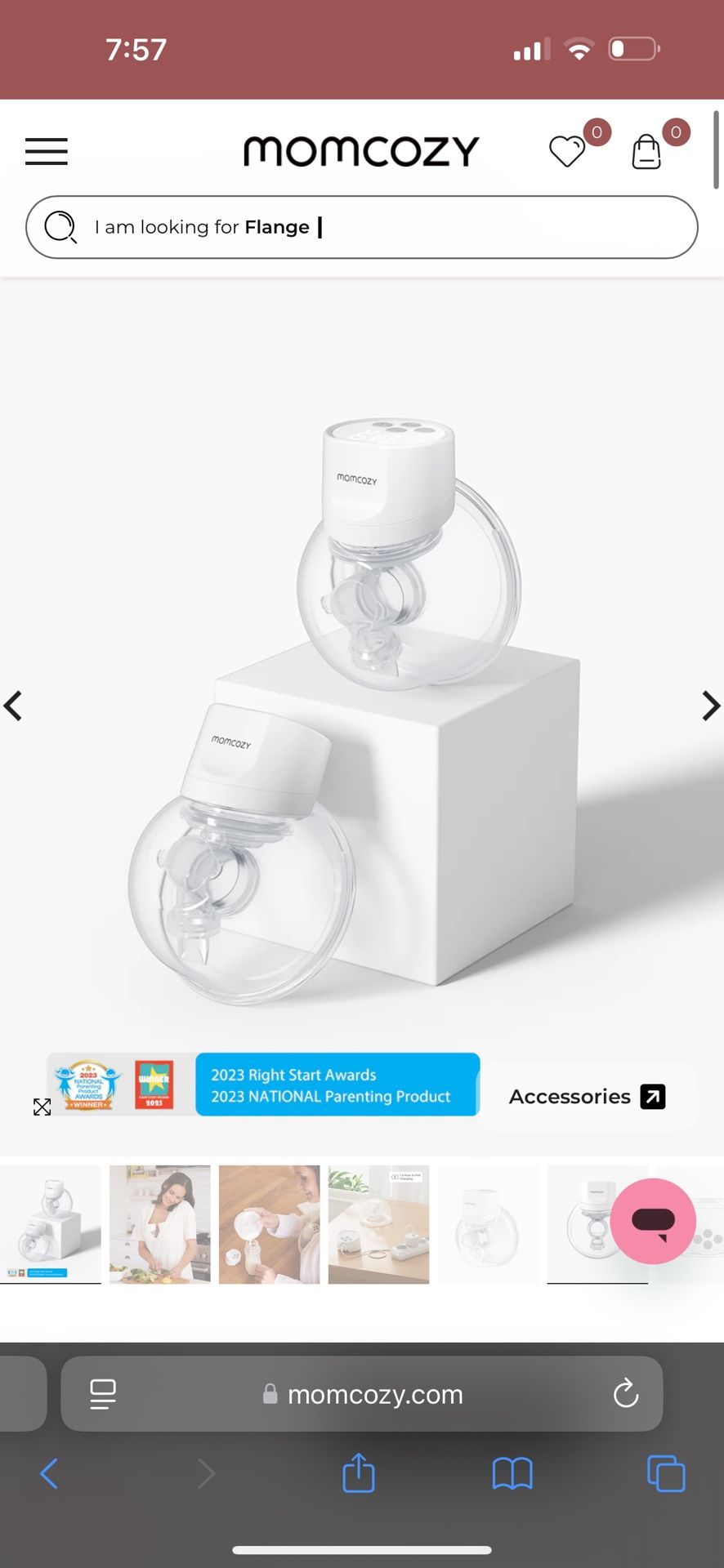Open Safari tabs overview icon
The height and width of the screenshot is (1568, 724).
click(x=666, y=1474)
